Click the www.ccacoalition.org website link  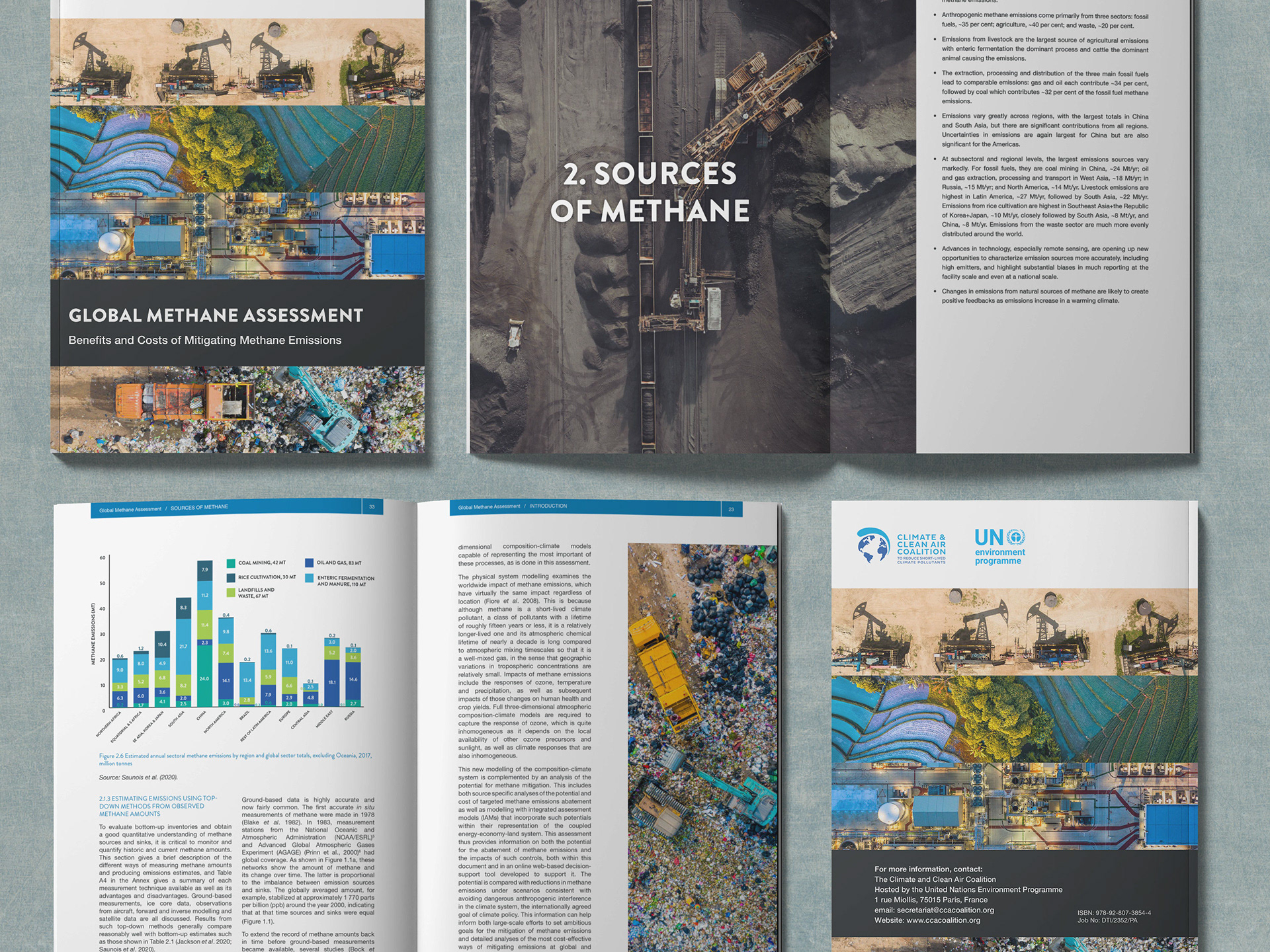click(x=943, y=920)
